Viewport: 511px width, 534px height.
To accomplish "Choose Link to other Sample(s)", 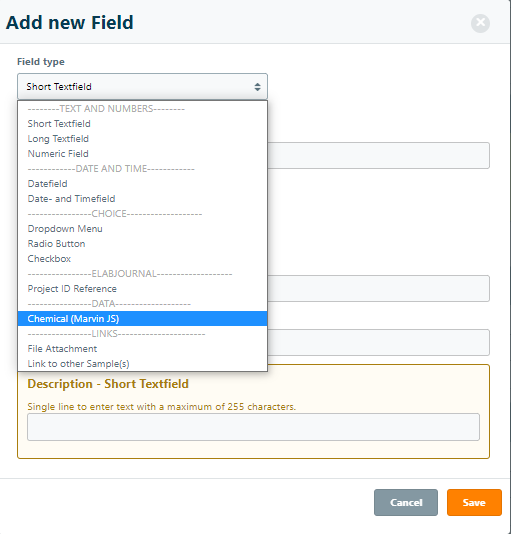I will [x=142, y=363].
